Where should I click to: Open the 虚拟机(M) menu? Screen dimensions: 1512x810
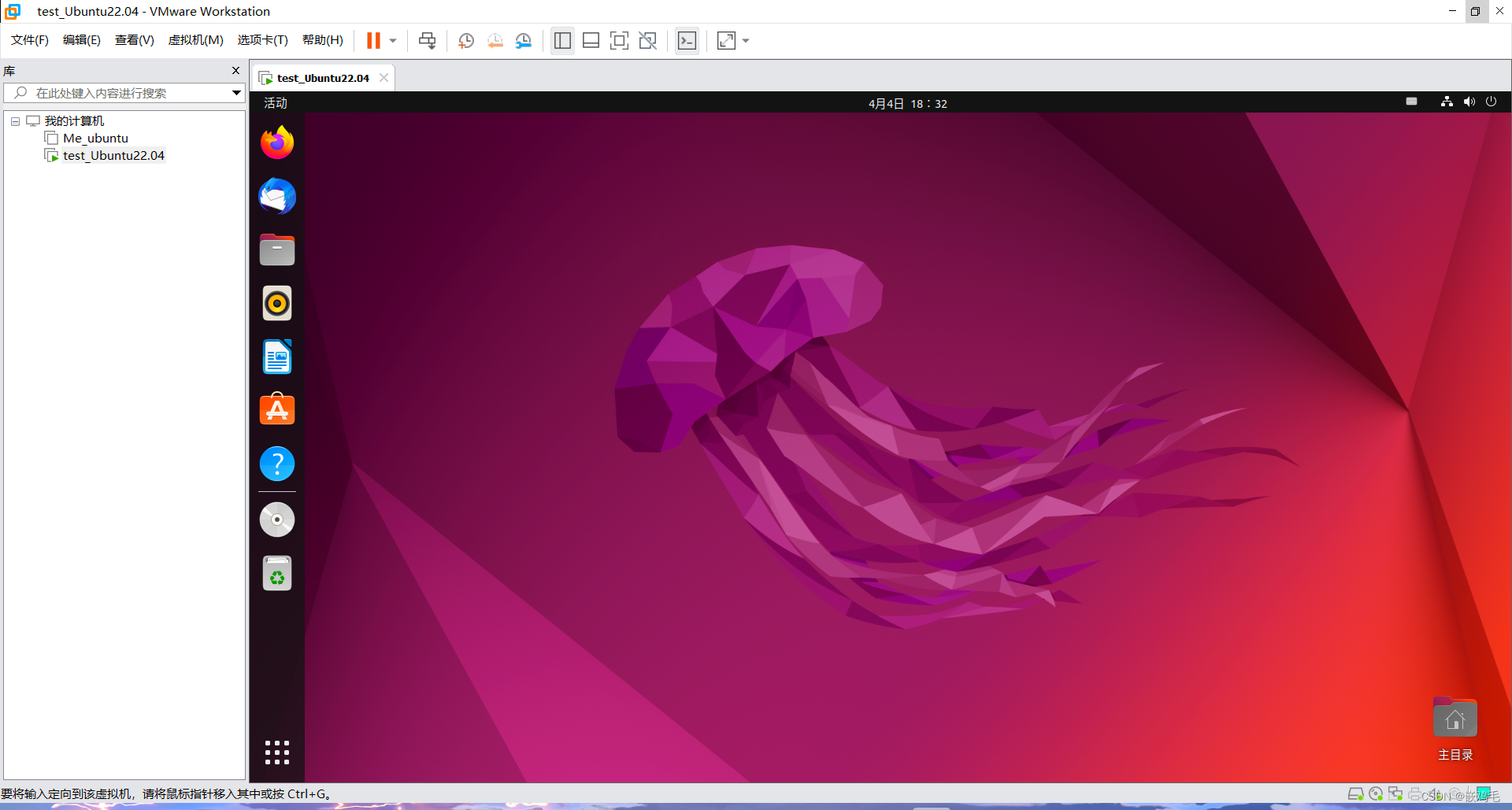click(195, 40)
